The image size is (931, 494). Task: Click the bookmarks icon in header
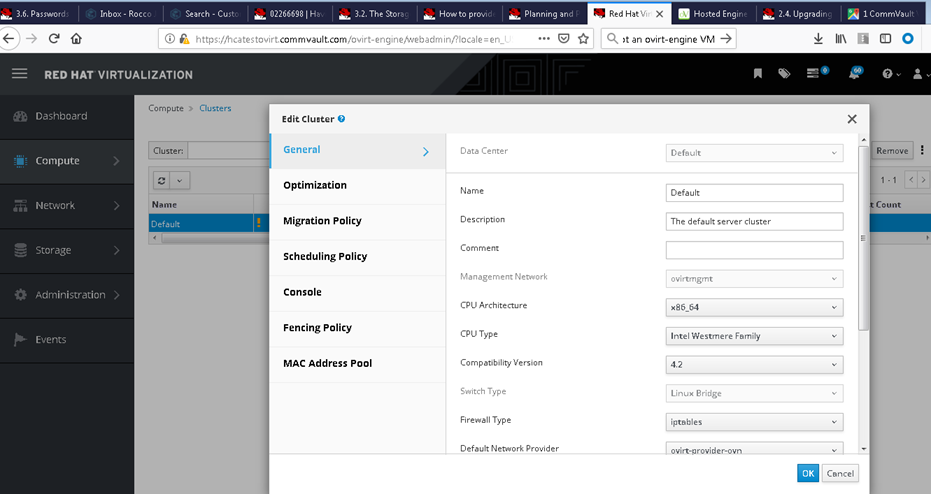[x=758, y=74]
